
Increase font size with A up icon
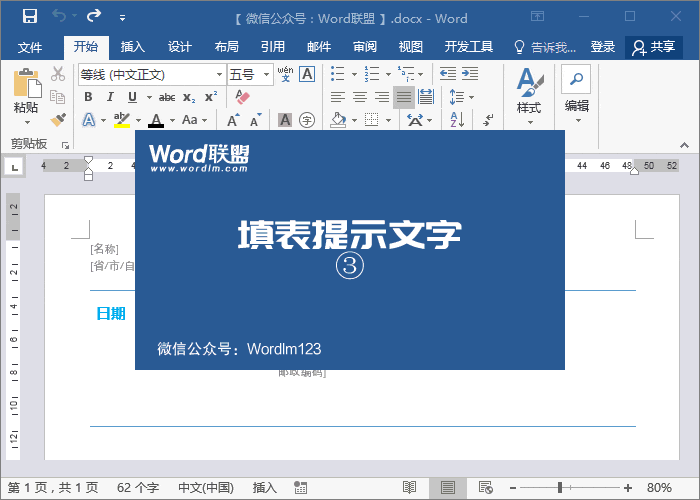pos(233,120)
